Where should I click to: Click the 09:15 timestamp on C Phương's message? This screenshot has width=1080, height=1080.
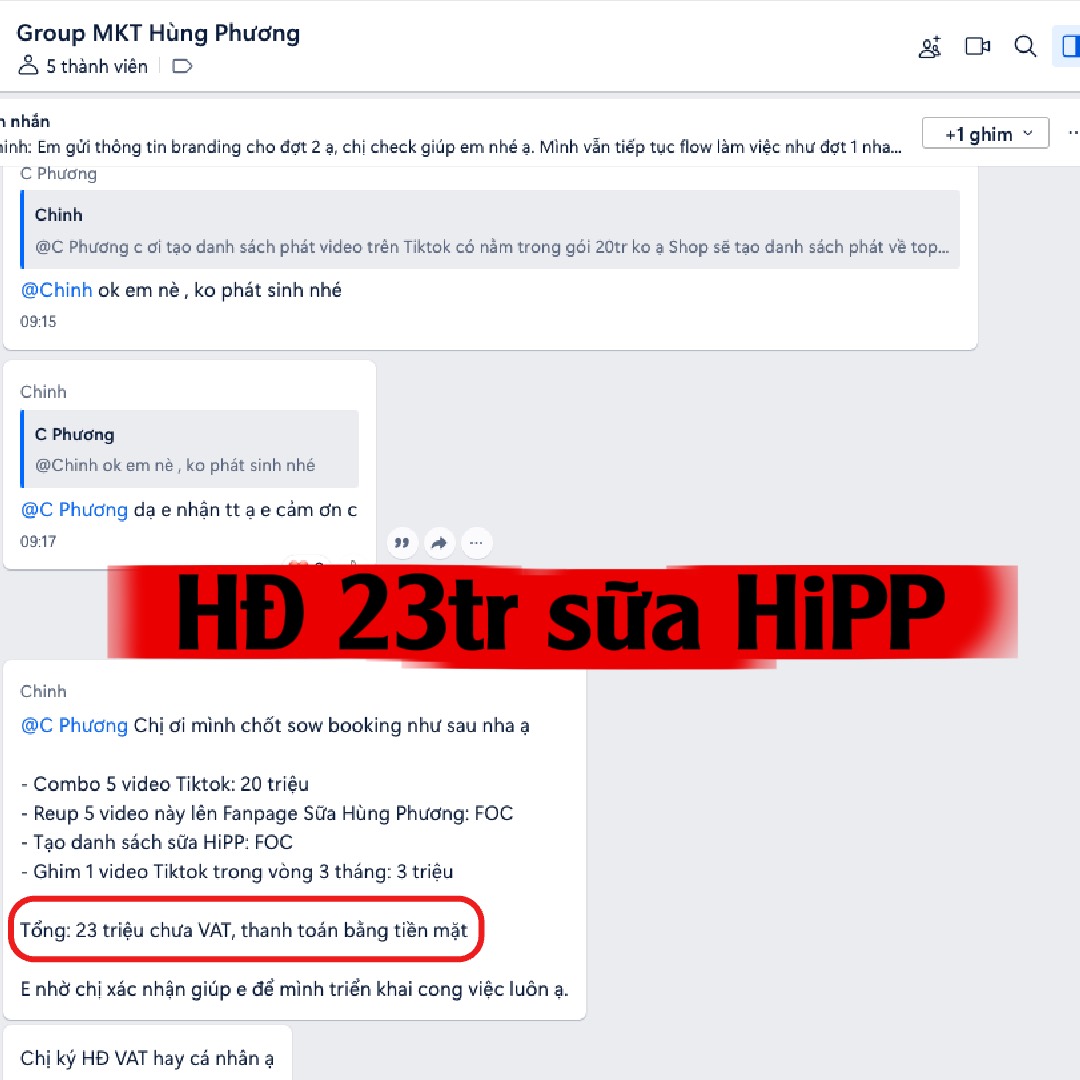(x=38, y=322)
